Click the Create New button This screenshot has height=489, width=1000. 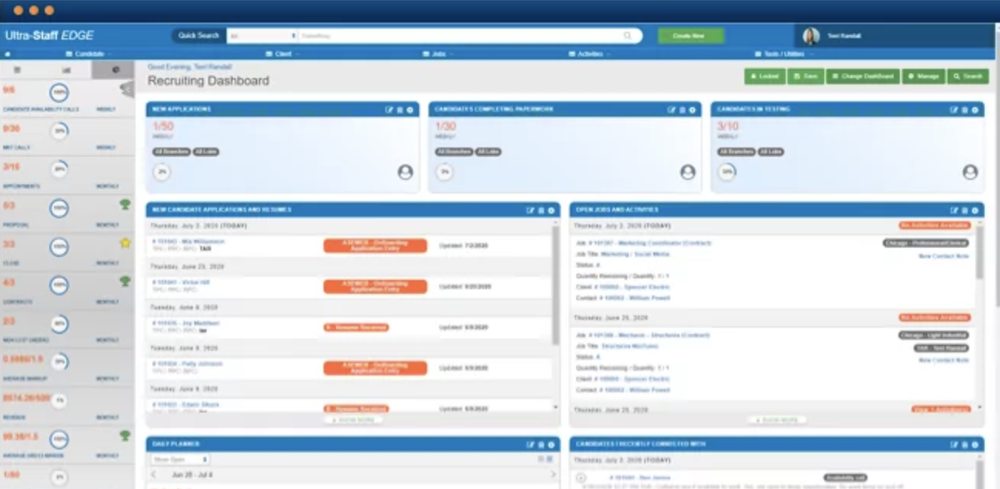691,36
